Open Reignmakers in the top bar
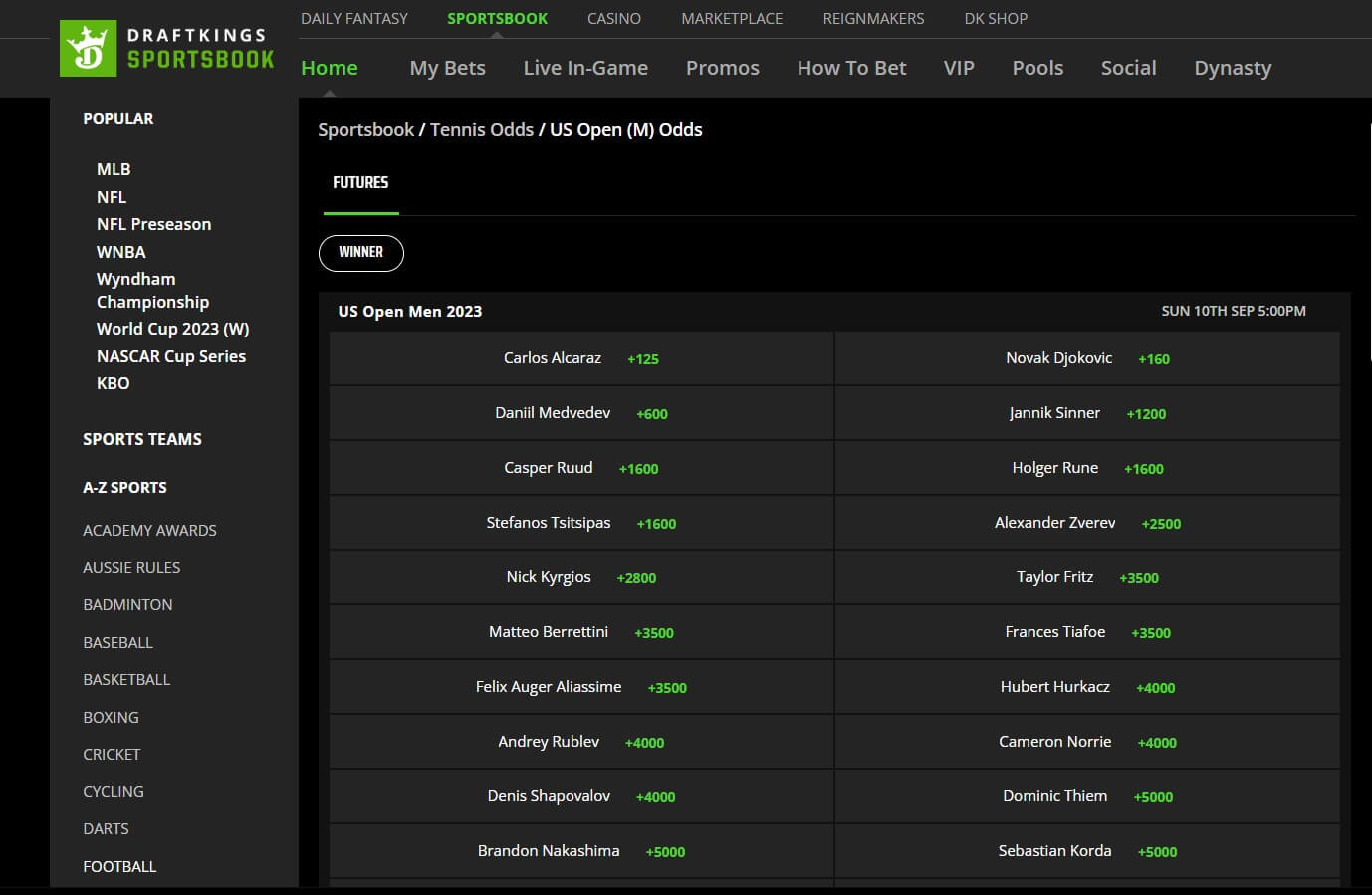 tap(873, 18)
